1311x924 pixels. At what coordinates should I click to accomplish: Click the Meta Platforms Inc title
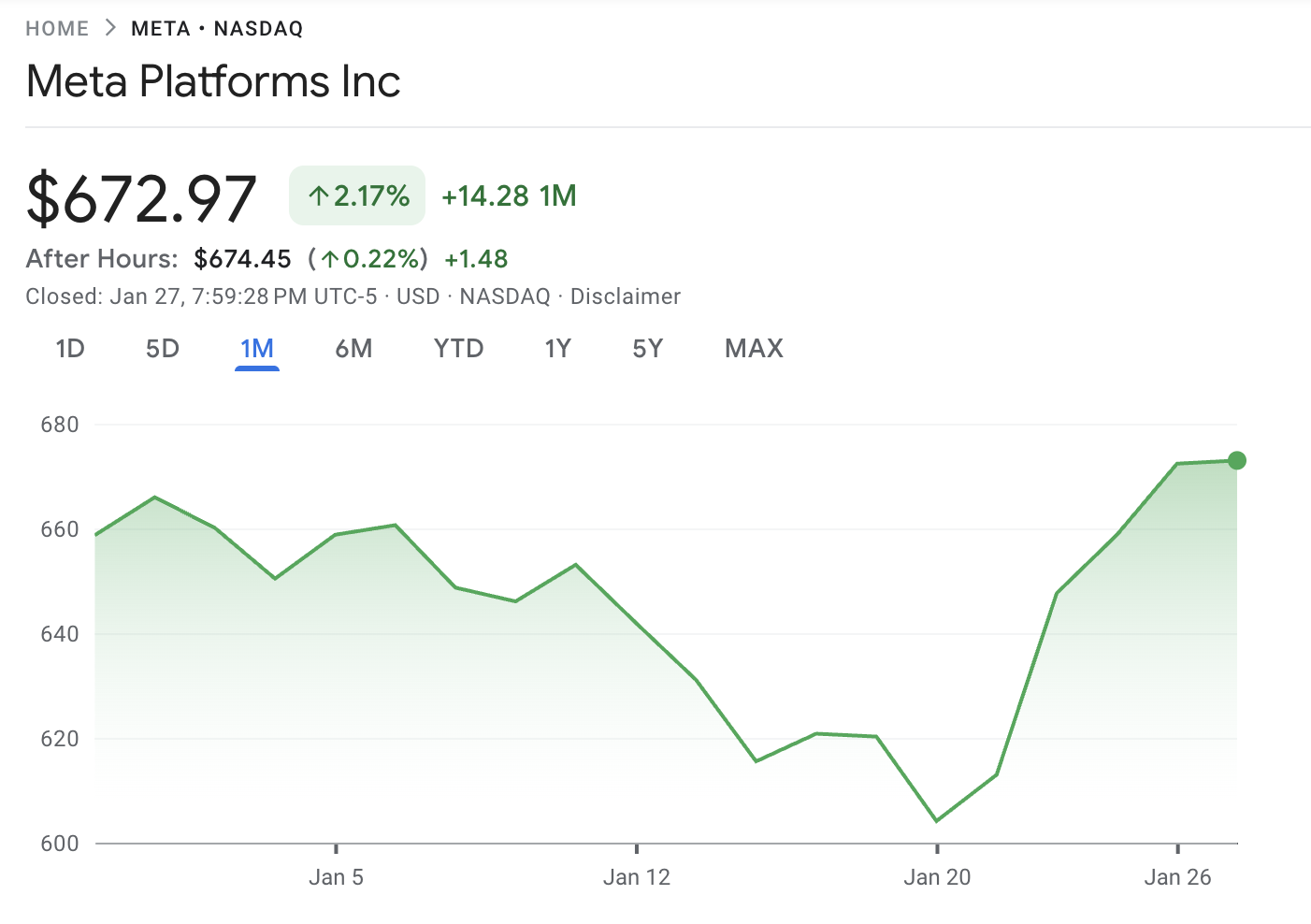coord(213,81)
